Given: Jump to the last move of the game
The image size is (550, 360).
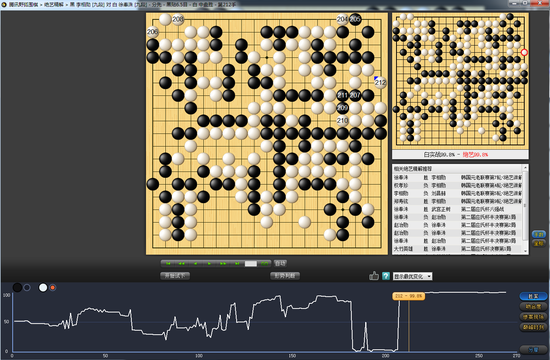Looking at the screenshot, I should click(237, 264).
